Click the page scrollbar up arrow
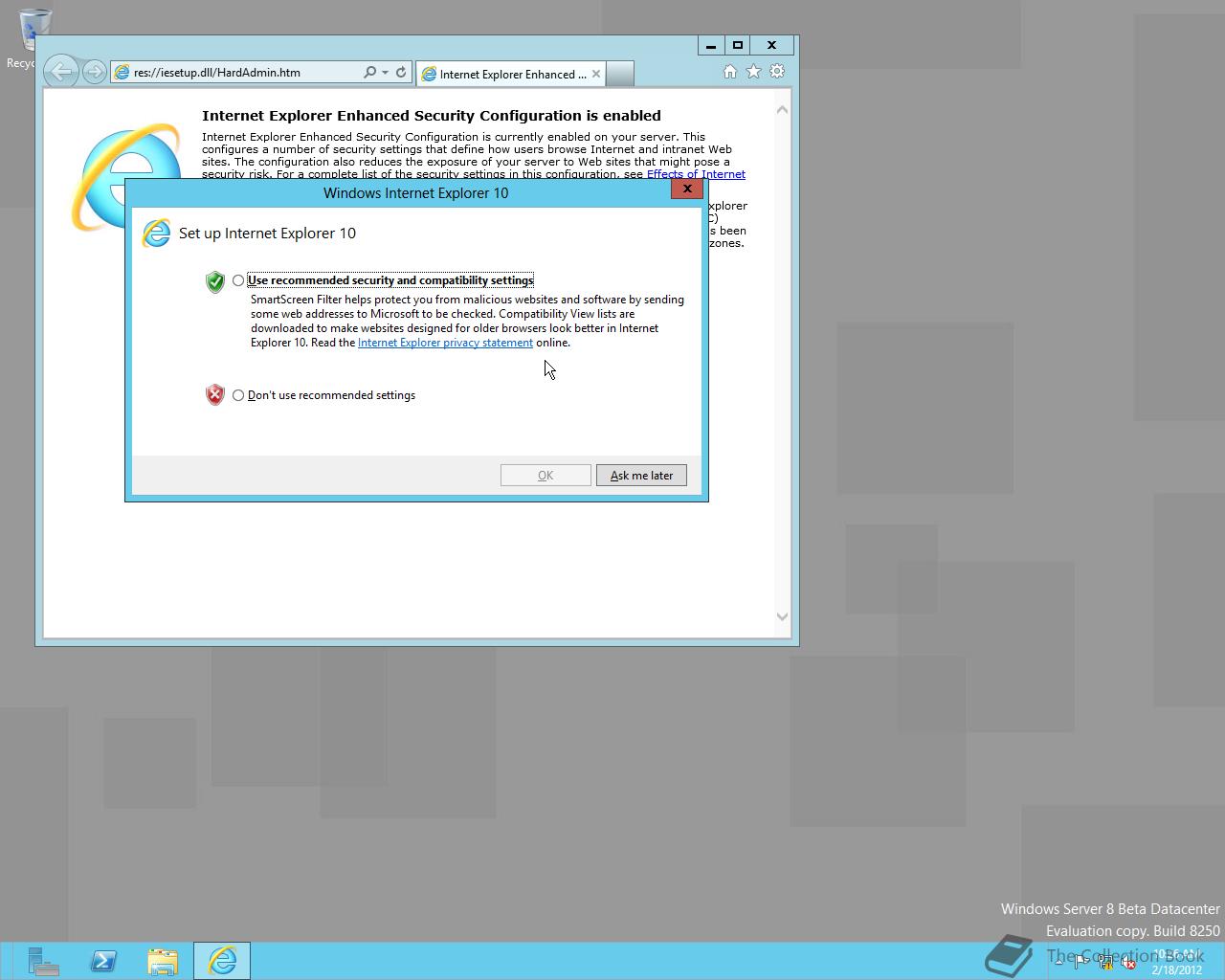The image size is (1225, 980). pyautogui.click(x=782, y=110)
